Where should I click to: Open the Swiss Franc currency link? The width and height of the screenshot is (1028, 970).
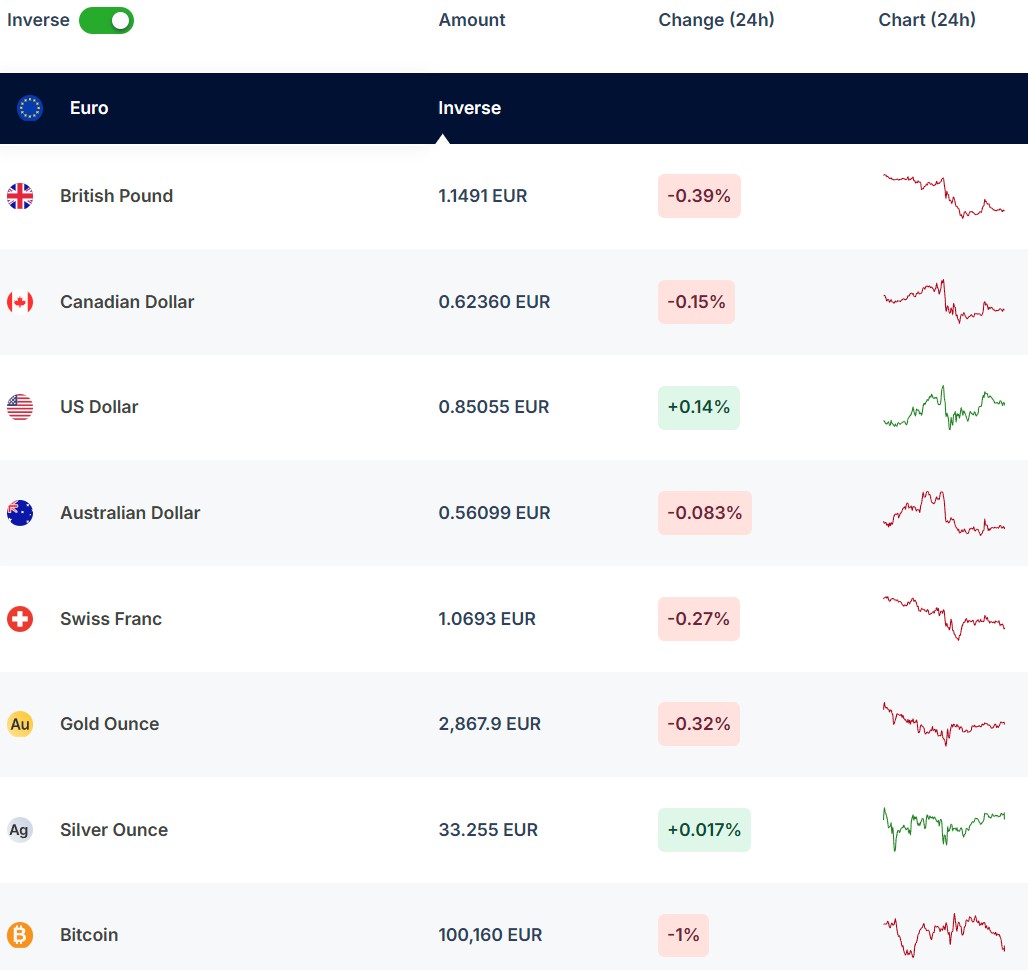click(110, 619)
